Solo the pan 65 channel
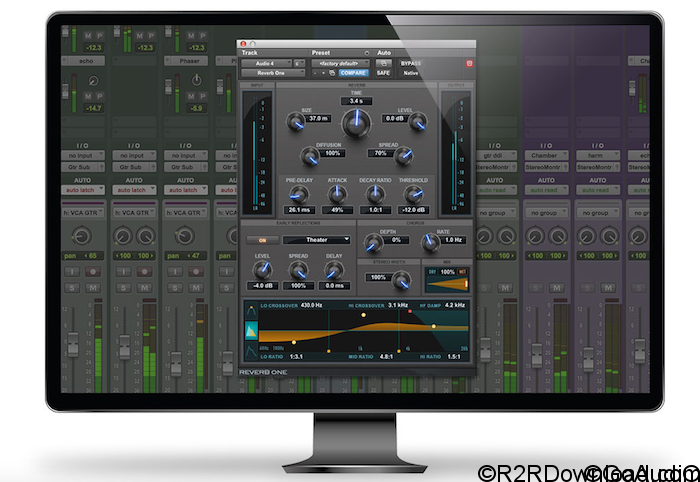Screen dimensions: 700x482 (x=72, y=288)
